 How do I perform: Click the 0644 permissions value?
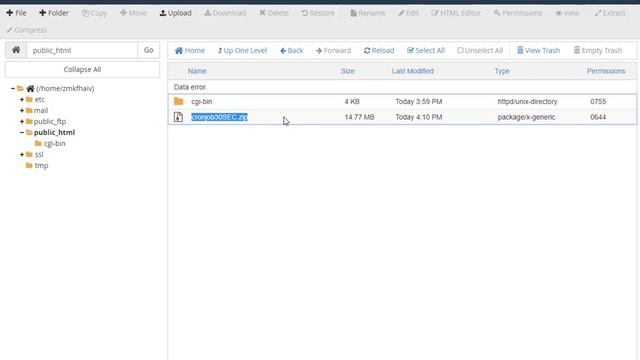click(598, 117)
